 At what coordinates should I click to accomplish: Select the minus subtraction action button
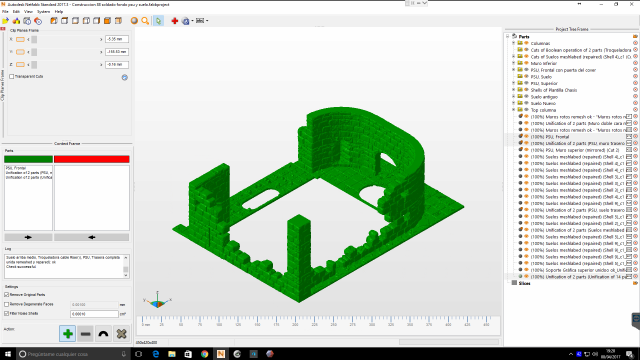coord(85,334)
